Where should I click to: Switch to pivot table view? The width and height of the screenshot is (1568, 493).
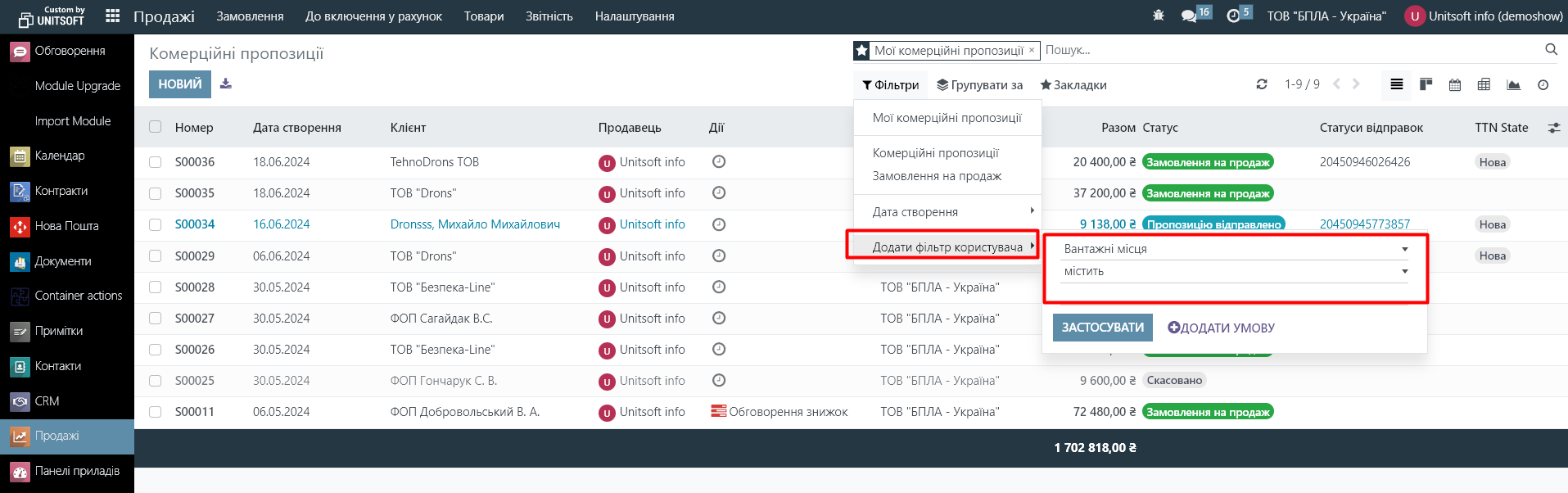click(x=1484, y=84)
